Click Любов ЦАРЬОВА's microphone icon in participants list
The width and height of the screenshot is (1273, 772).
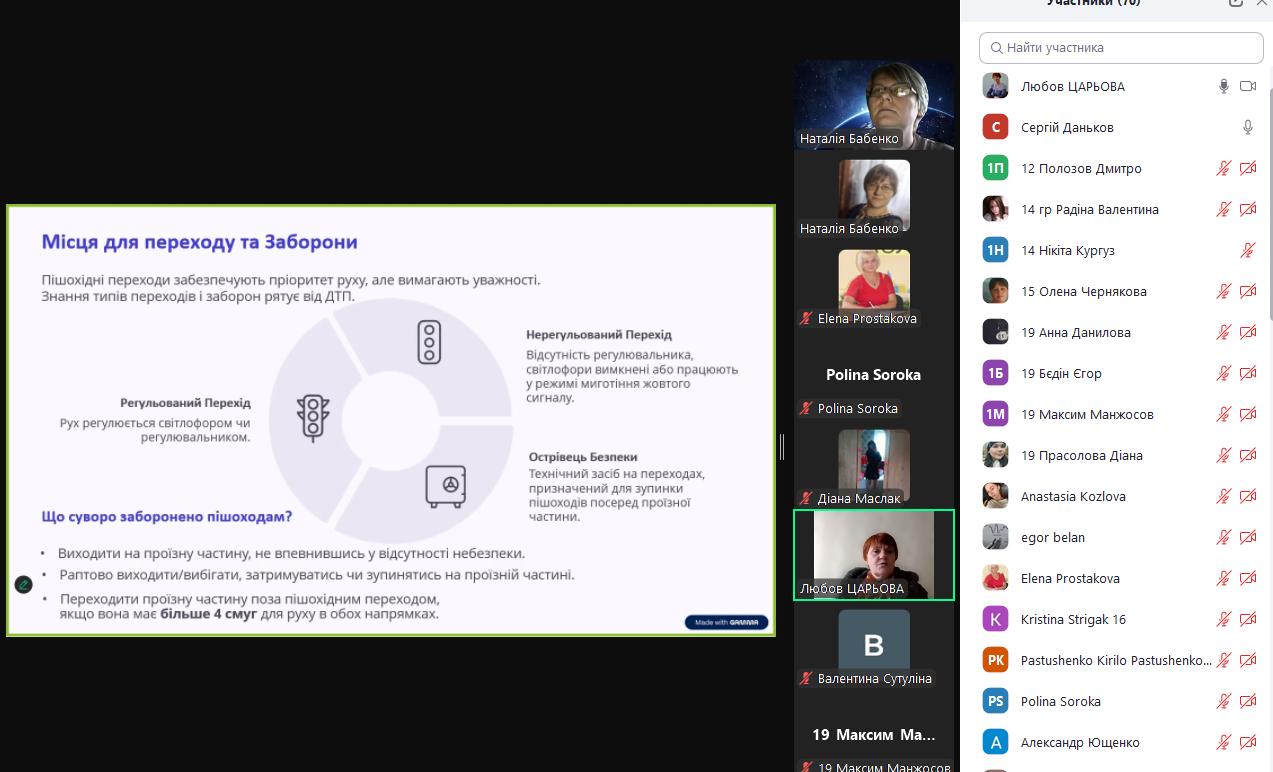pos(1223,87)
